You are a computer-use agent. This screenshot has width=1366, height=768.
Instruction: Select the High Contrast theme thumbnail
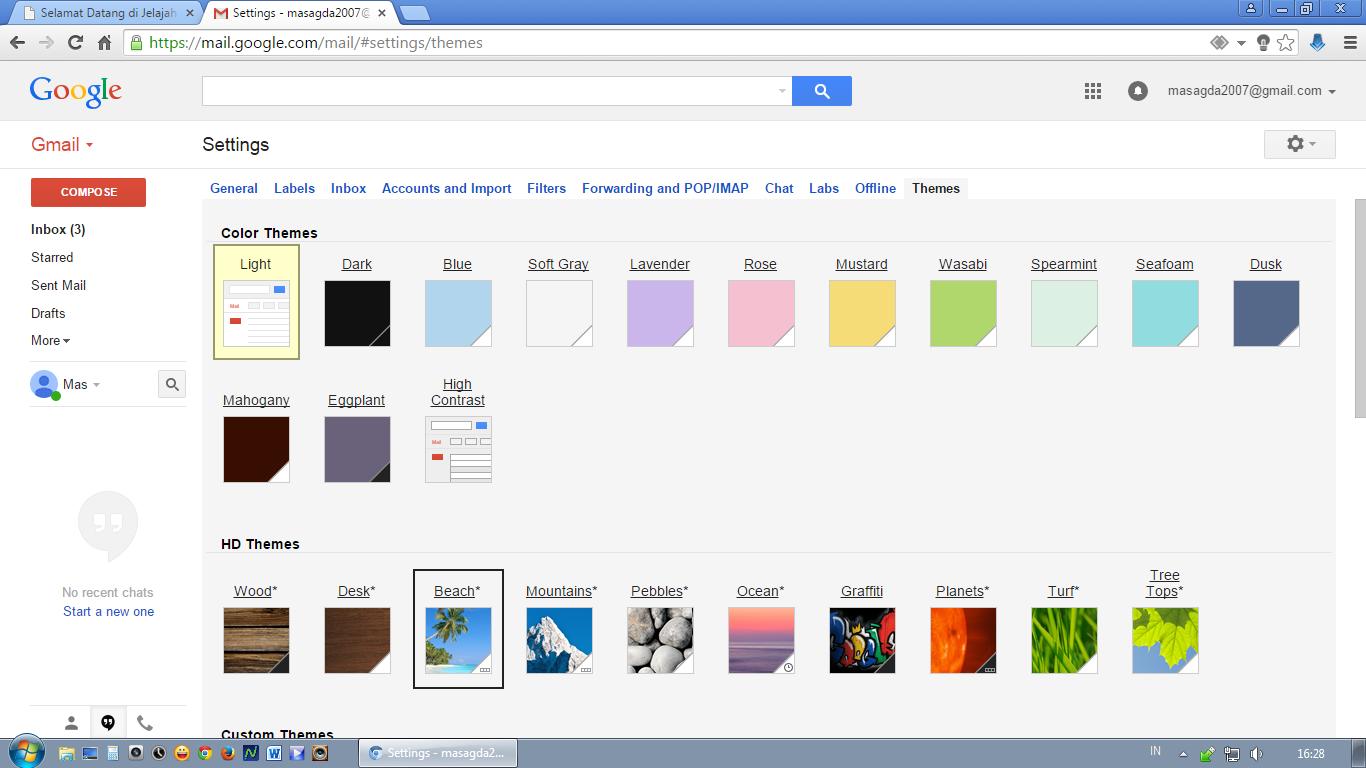458,449
